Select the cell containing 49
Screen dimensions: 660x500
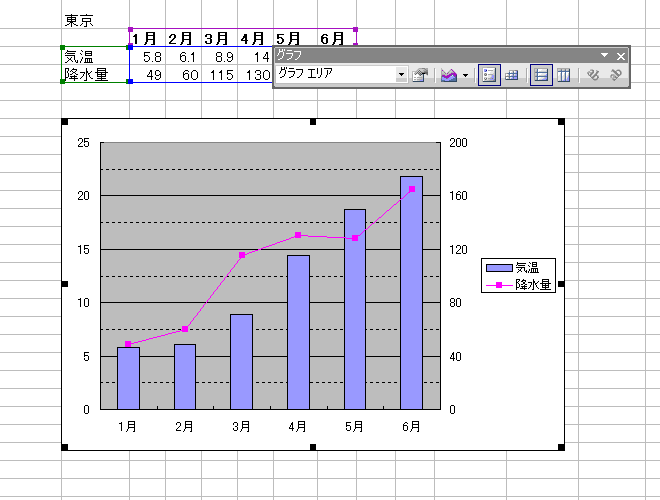(x=147, y=74)
